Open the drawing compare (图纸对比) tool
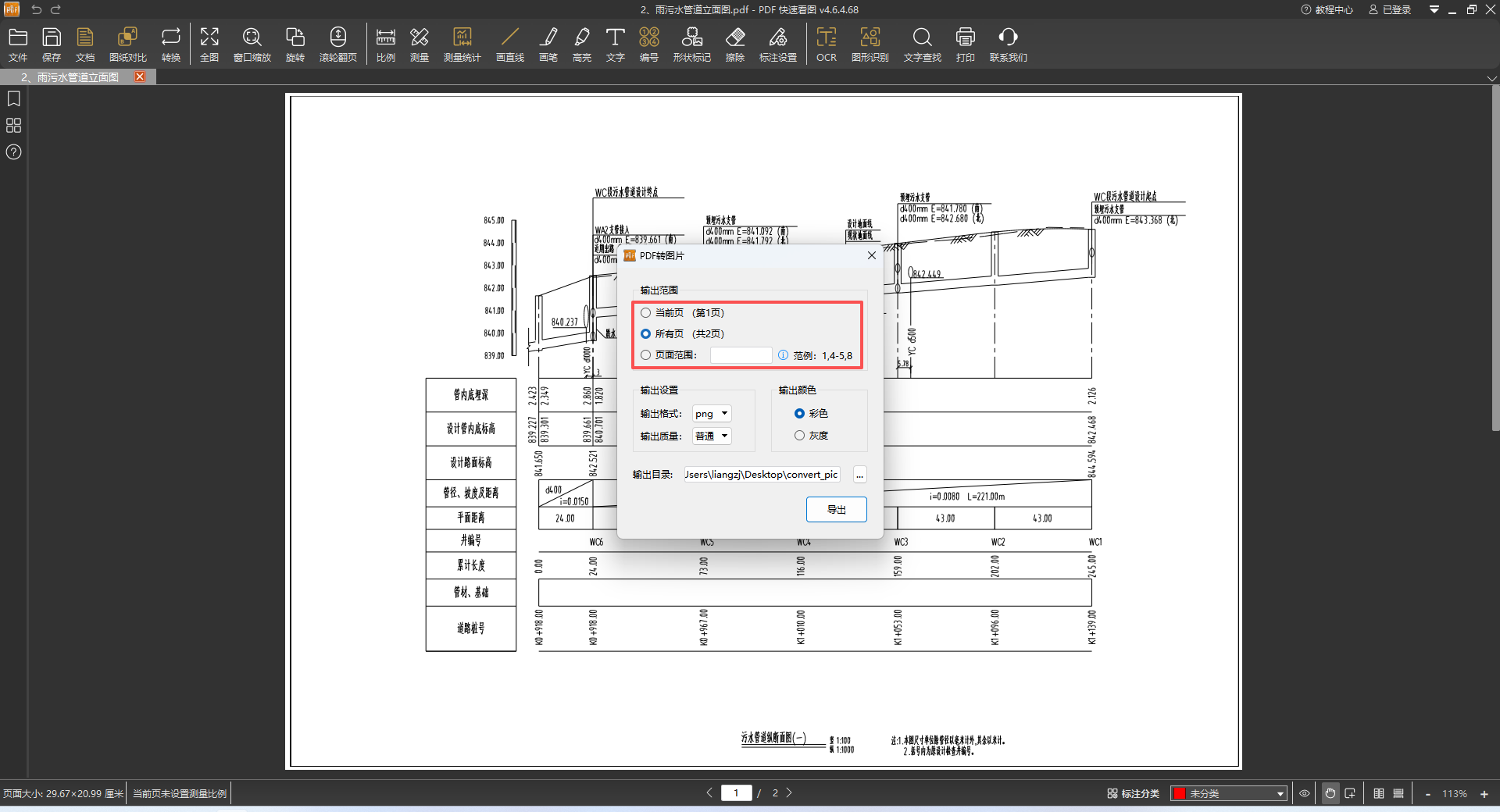The height and width of the screenshot is (812, 1500). click(x=127, y=45)
